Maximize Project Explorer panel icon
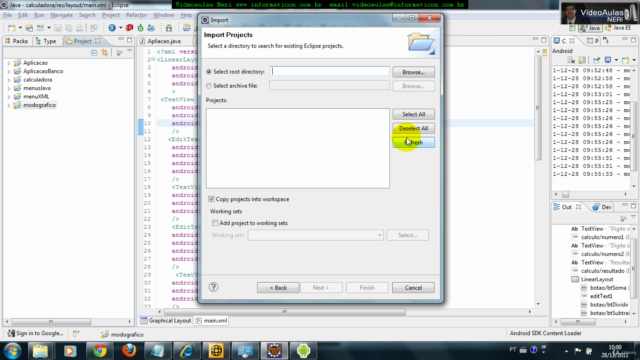Image resolution: width=640 pixels, height=360 pixels. pos(129,40)
